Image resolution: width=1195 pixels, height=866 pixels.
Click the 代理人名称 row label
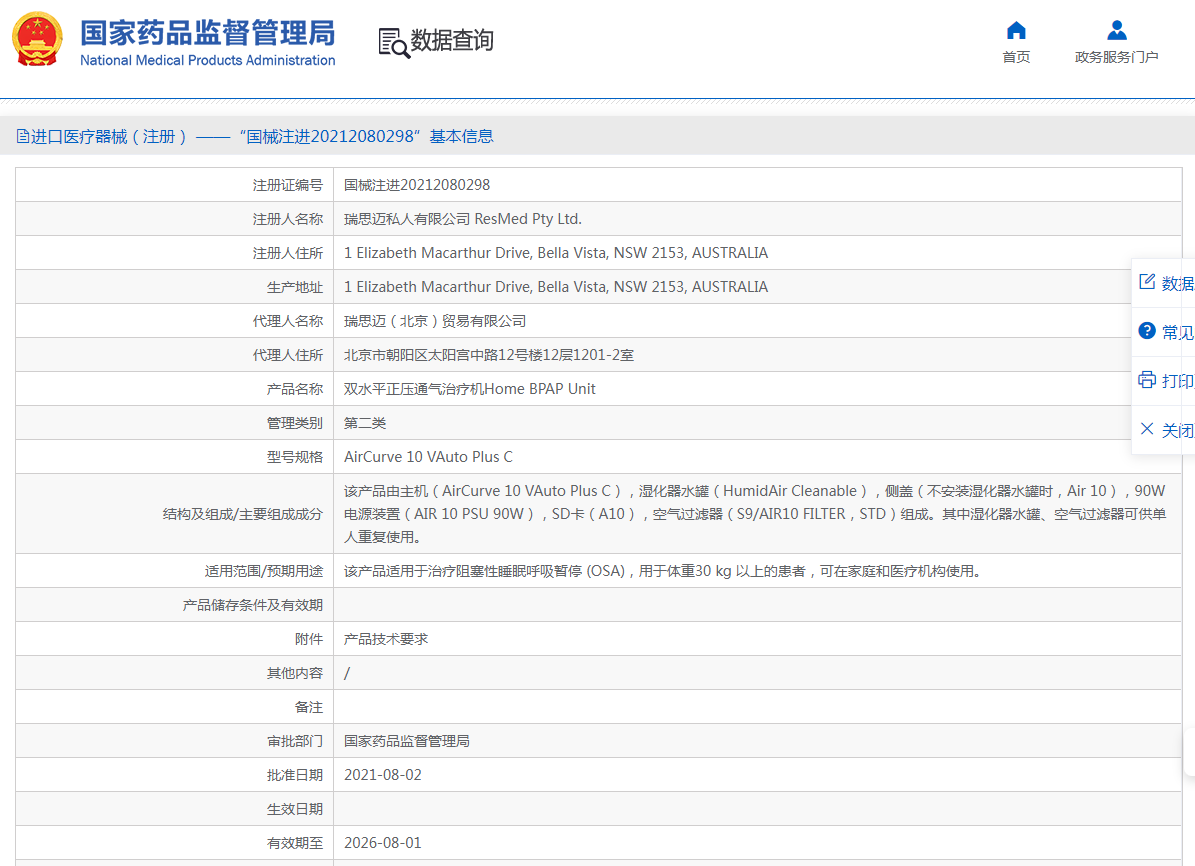[x=287, y=321]
